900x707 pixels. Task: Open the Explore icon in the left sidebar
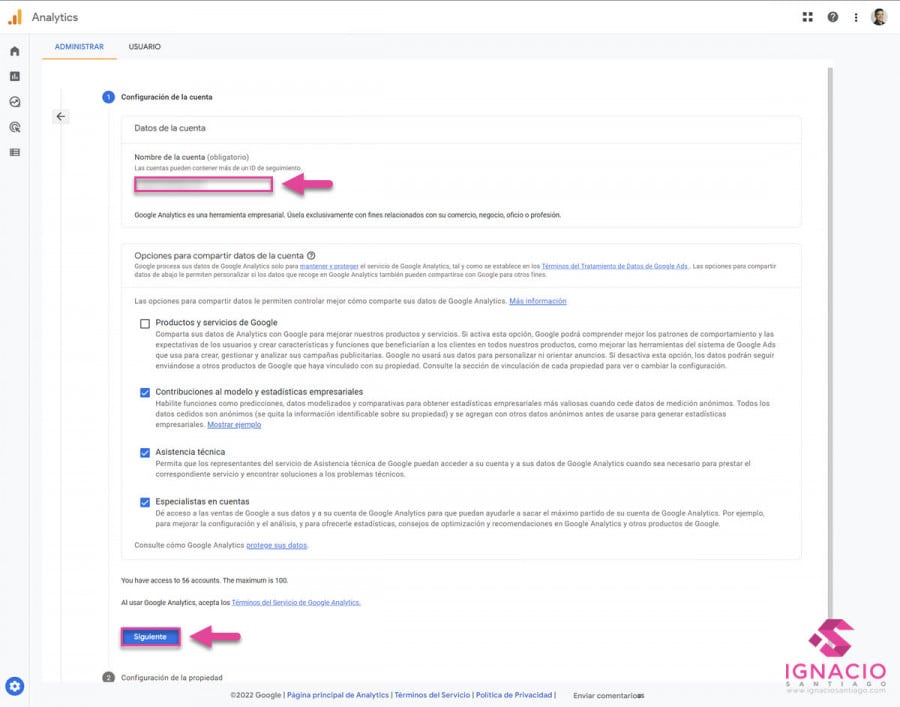click(14, 100)
